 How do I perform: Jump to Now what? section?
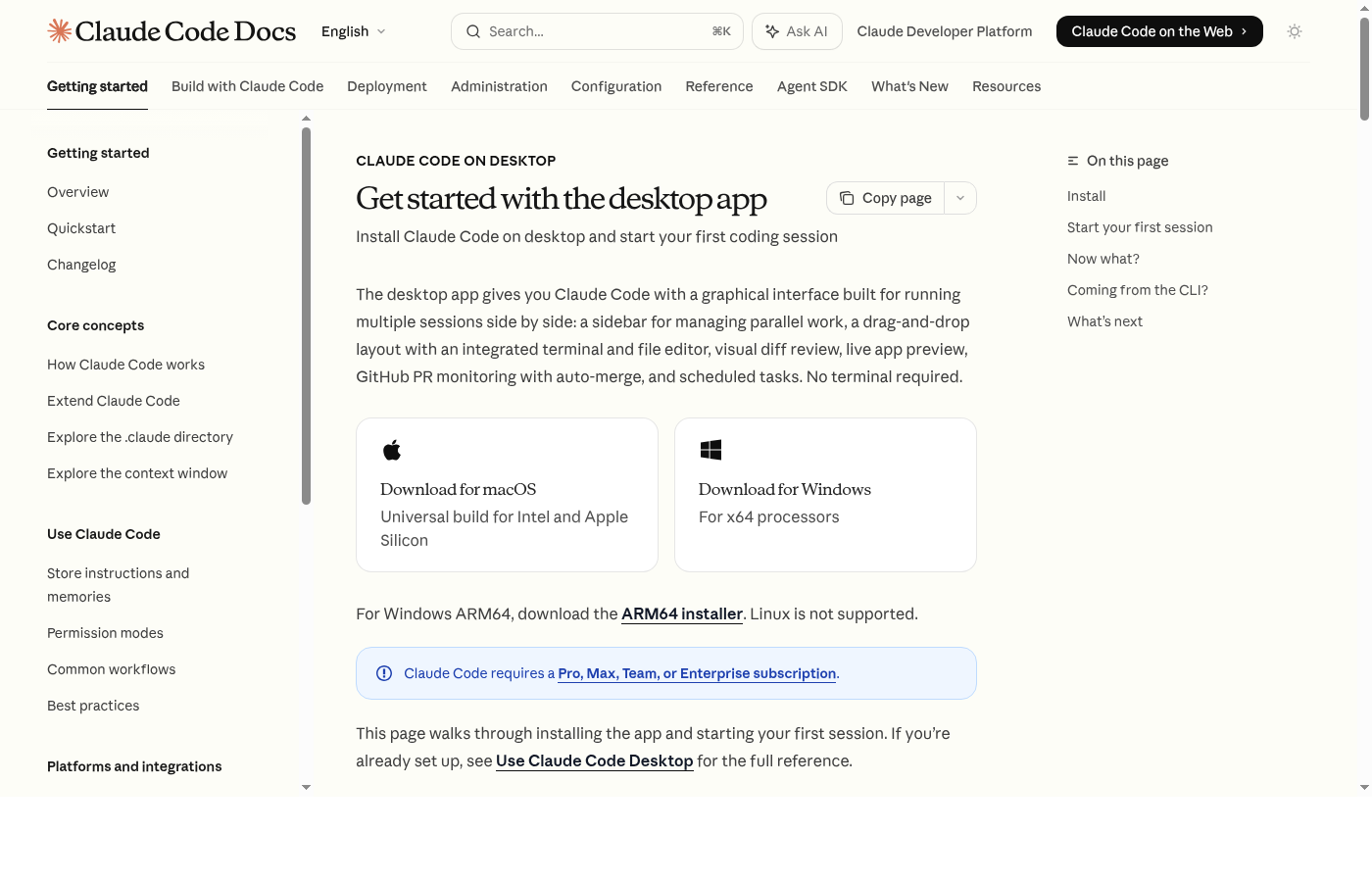coord(1103,259)
